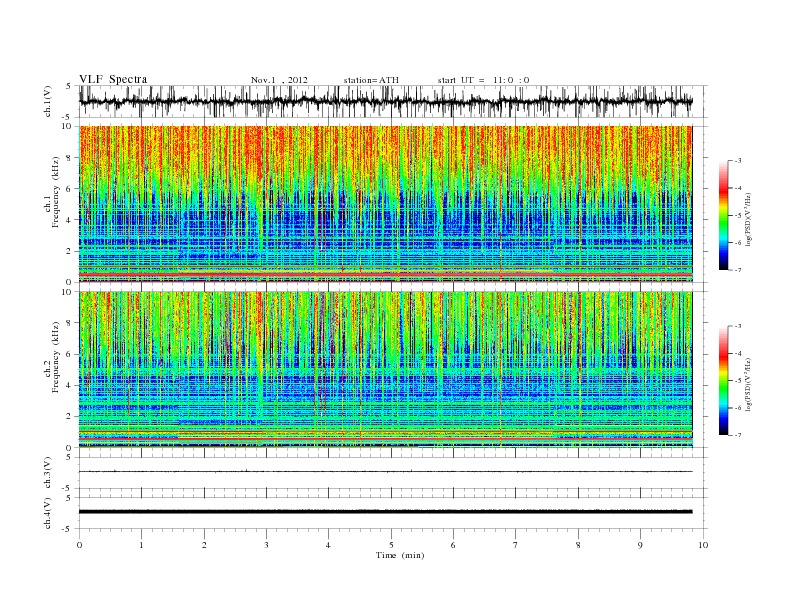Click the "-7" tick on ch.1 colorbar

[x=738, y=270]
